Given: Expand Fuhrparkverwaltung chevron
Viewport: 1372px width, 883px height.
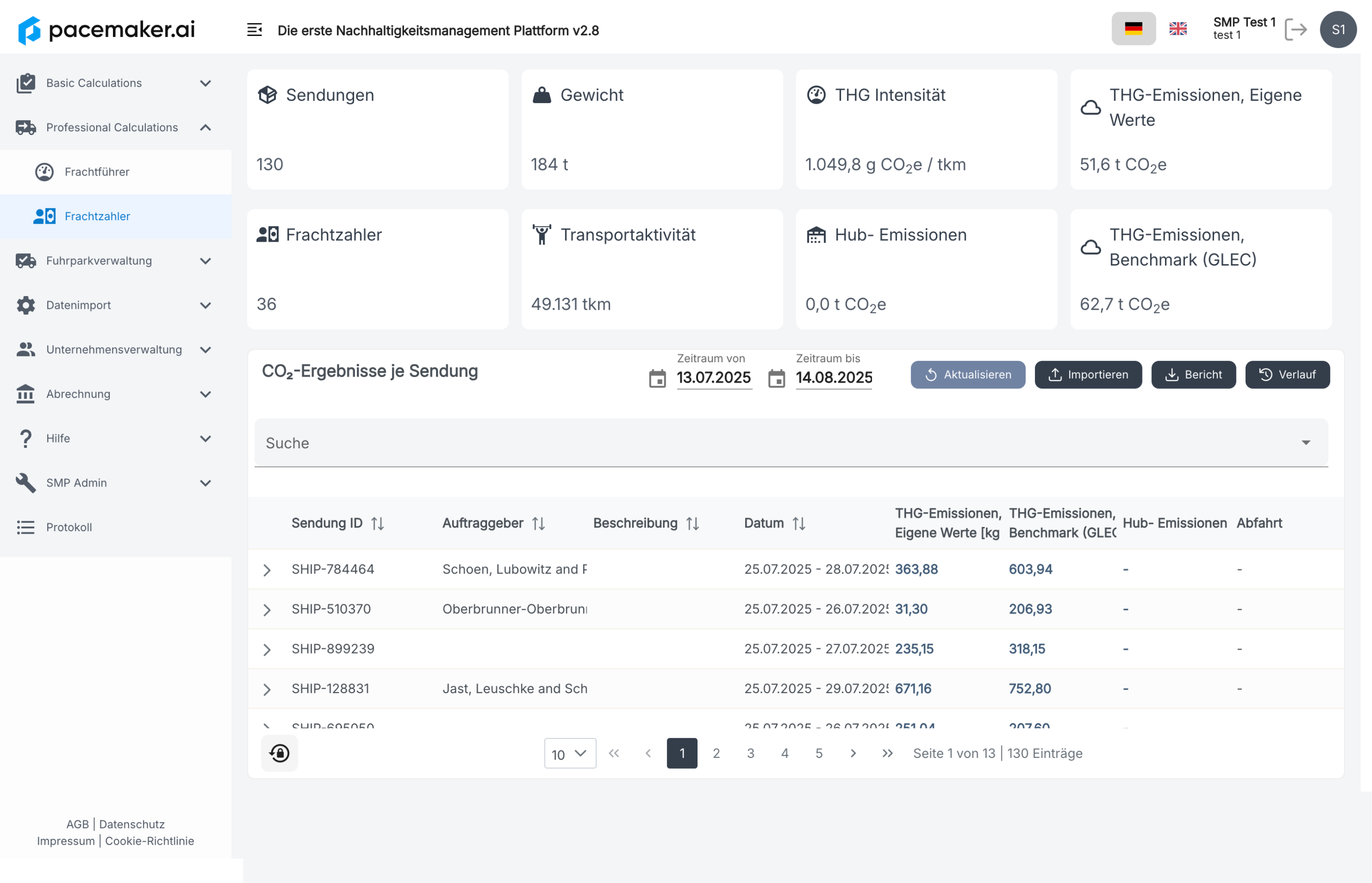Looking at the screenshot, I should click(x=206, y=261).
